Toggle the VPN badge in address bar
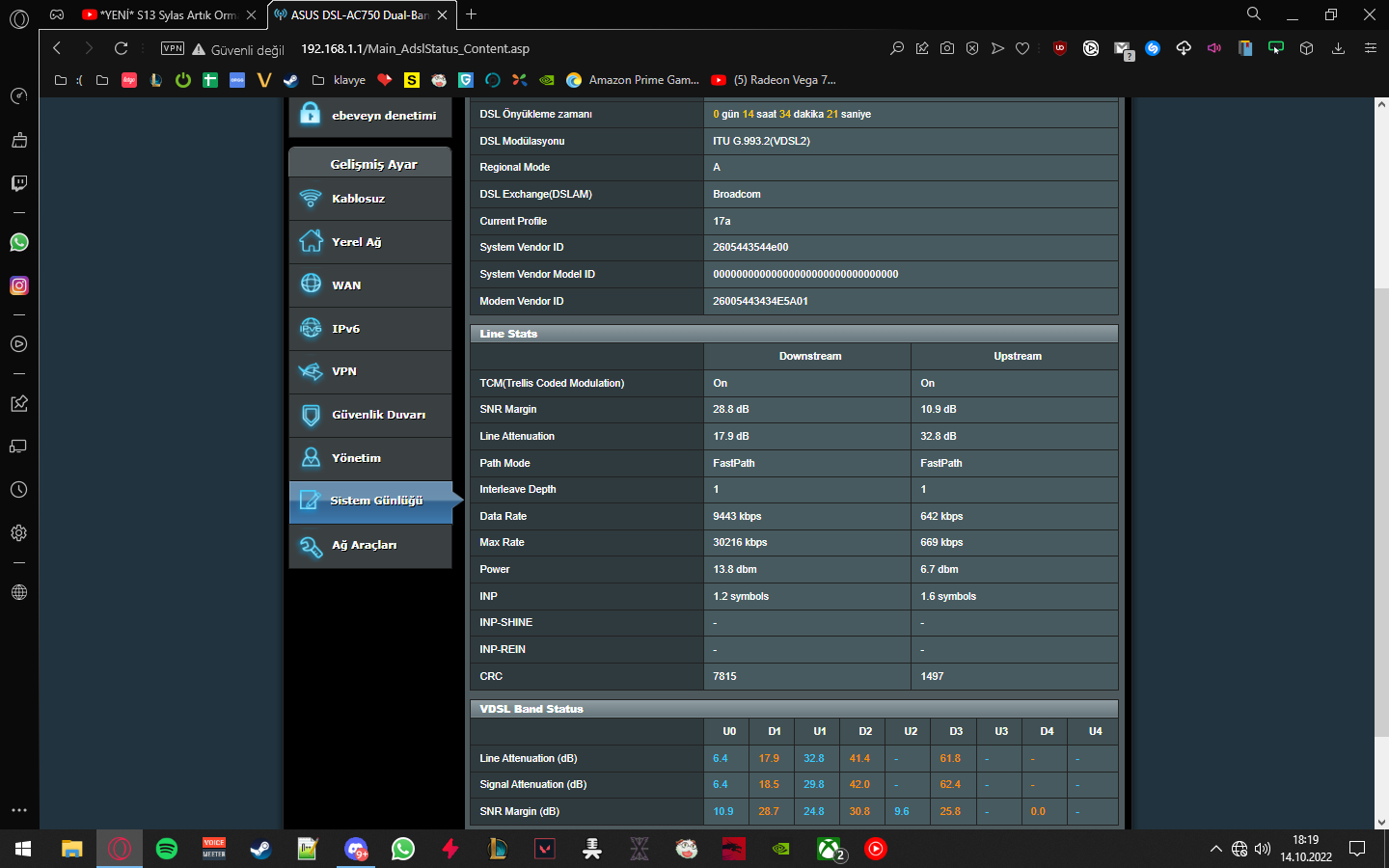The height and width of the screenshot is (868, 1389). (173, 48)
